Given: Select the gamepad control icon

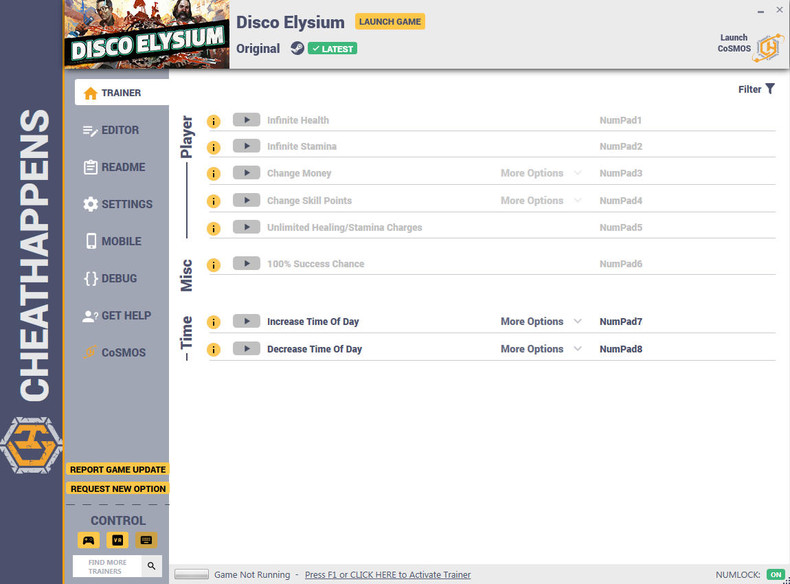Looking at the screenshot, I should (89, 540).
